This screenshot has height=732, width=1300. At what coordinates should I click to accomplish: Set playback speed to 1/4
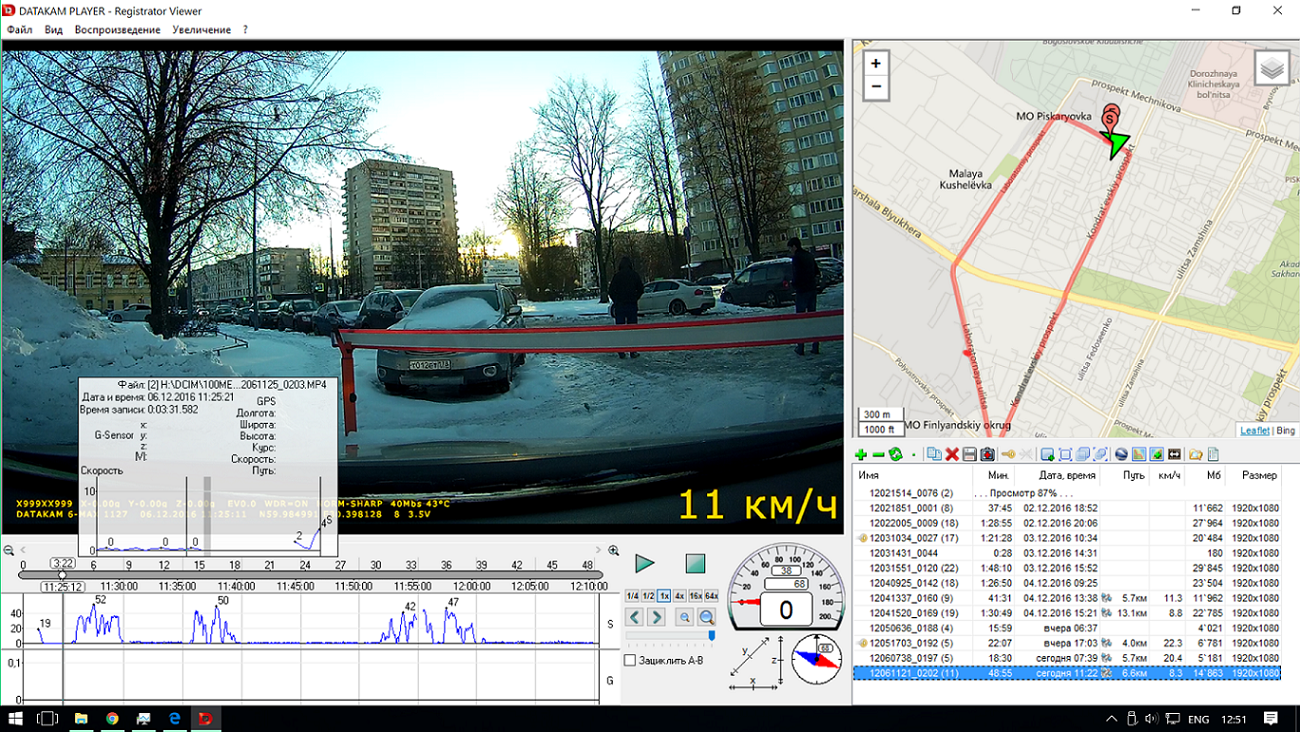tap(632, 596)
